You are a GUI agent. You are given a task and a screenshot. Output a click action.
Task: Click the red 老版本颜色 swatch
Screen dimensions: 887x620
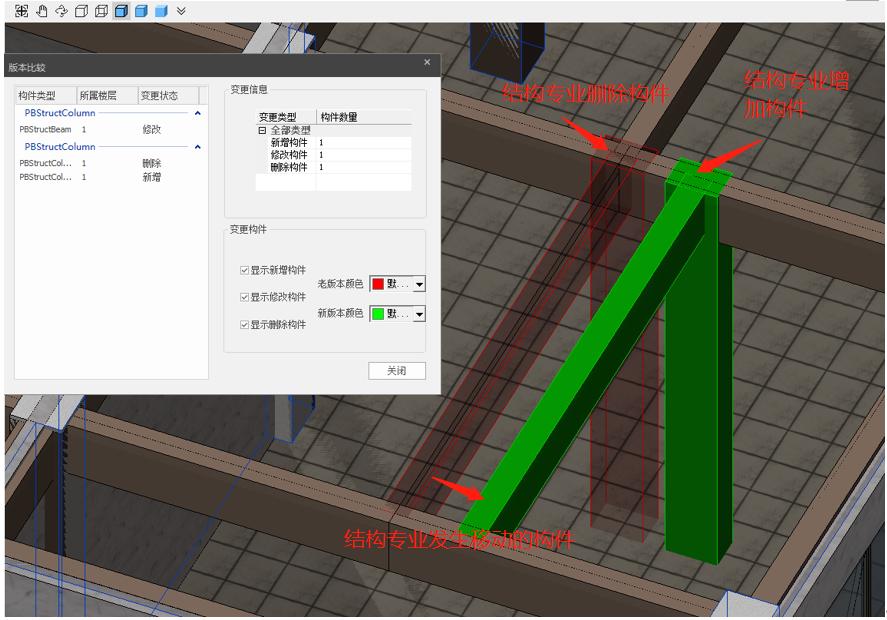[379, 283]
